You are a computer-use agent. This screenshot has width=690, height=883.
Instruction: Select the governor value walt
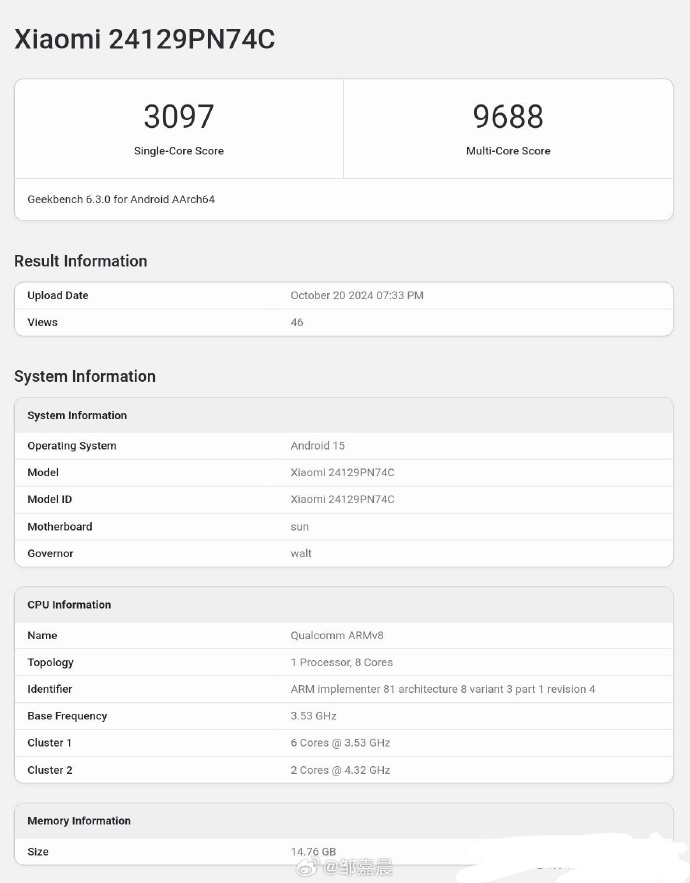(x=301, y=554)
